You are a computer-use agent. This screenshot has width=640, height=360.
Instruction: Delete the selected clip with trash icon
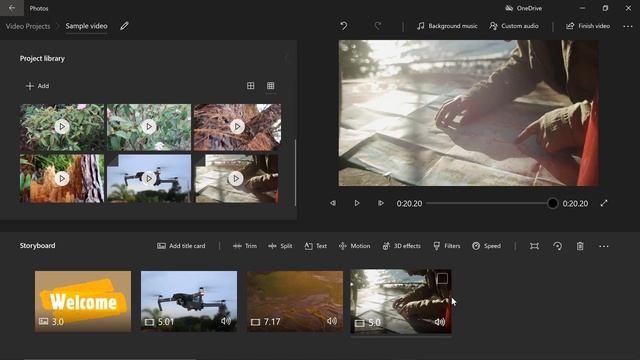click(580, 246)
